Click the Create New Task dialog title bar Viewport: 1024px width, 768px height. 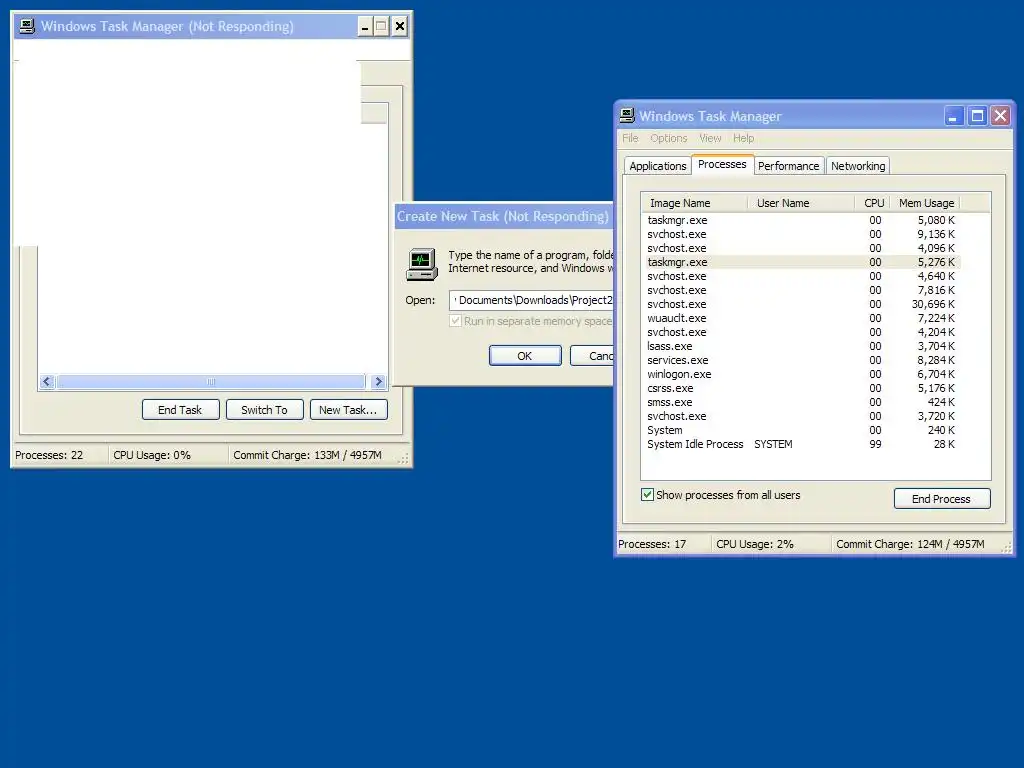coord(504,216)
